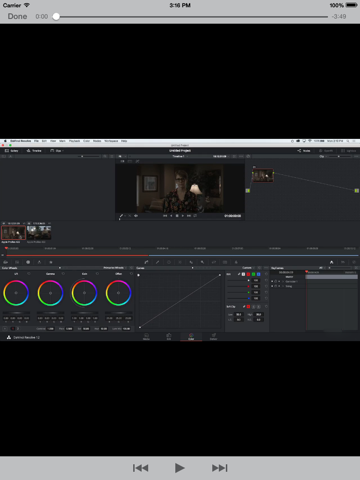
Task: Open the Color page tab
Action: click(191, 336)
